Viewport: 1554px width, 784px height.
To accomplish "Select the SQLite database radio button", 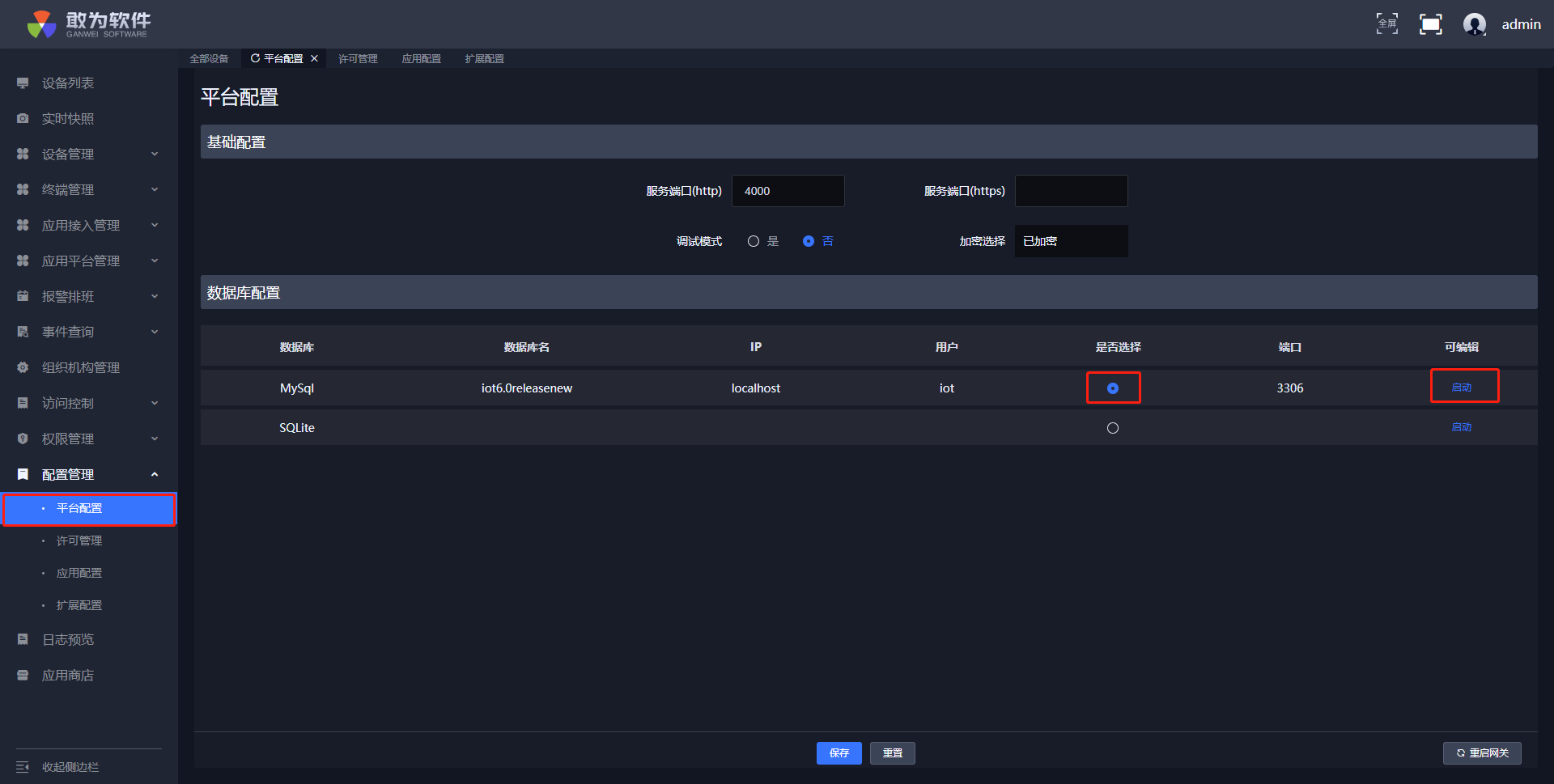I will [x=1113, y=428].
